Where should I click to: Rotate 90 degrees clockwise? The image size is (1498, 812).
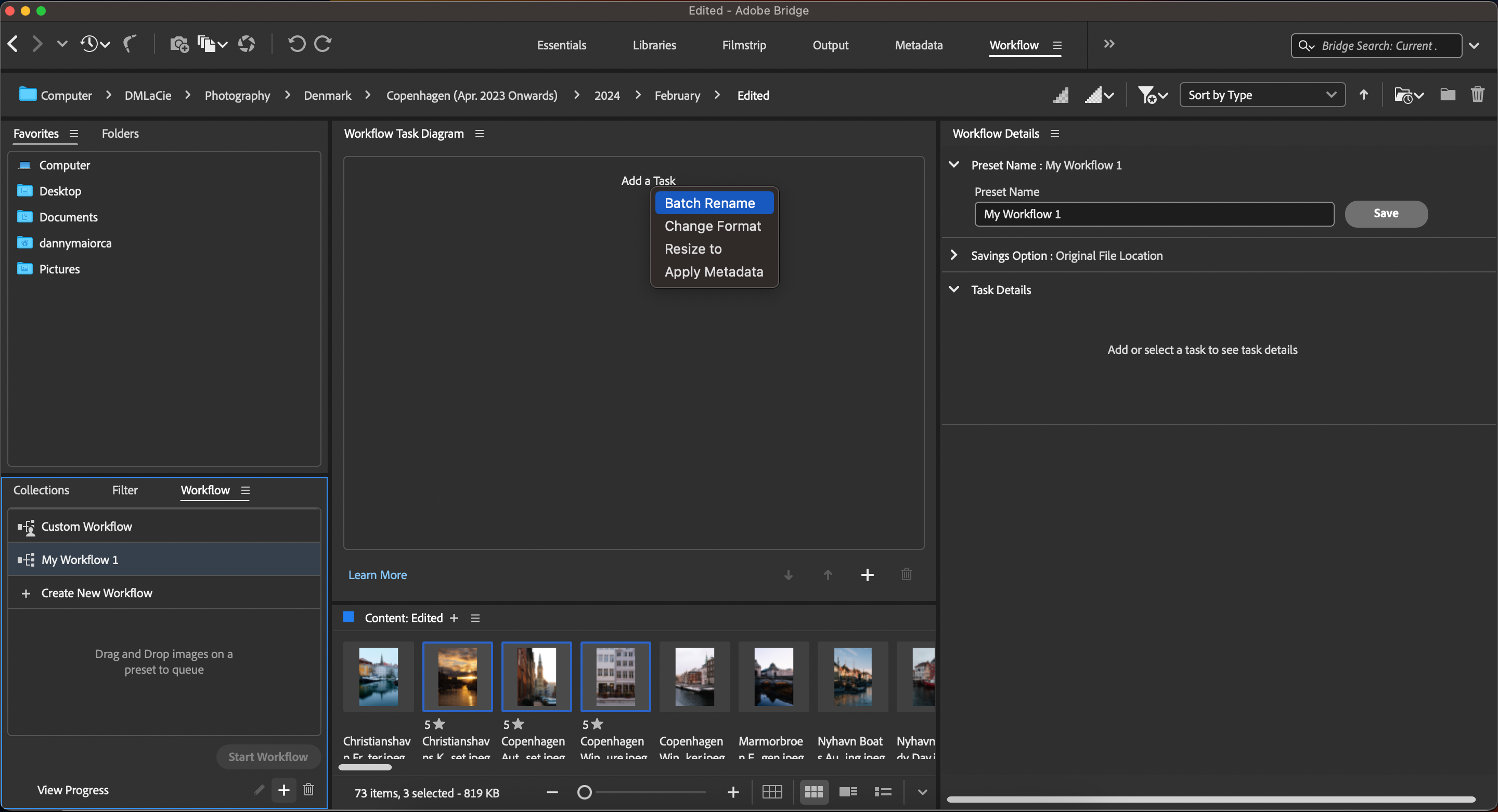pos(322,44)
